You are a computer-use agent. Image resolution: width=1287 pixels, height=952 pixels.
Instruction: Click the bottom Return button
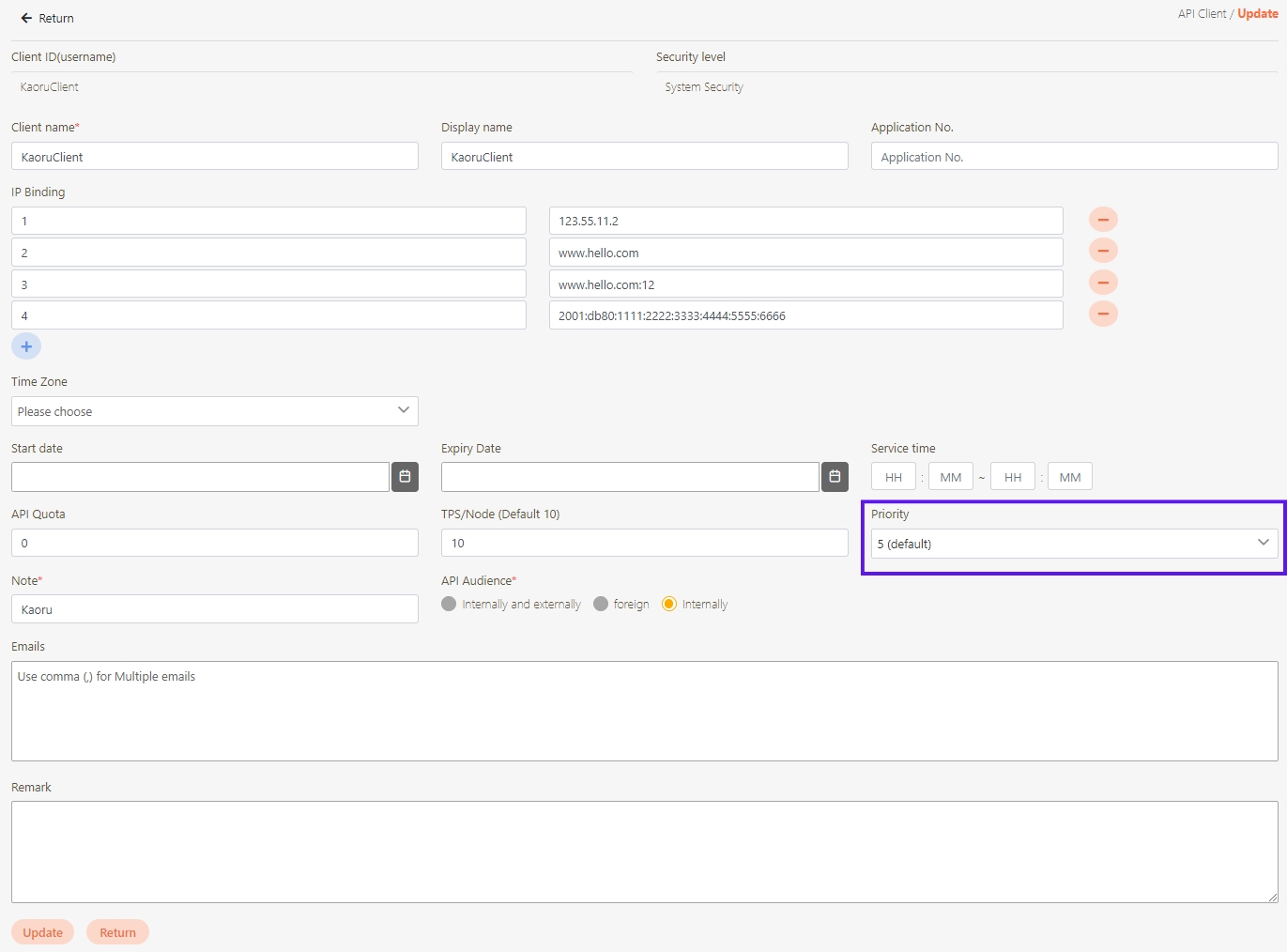click(117, 932)
